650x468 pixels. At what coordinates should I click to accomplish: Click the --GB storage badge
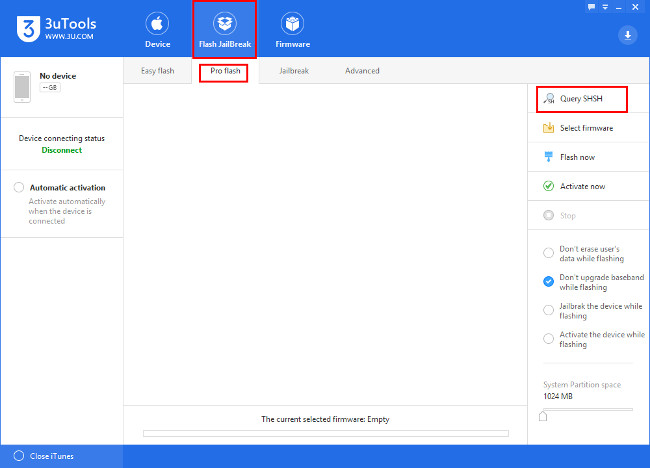click(x=50, y=87)
